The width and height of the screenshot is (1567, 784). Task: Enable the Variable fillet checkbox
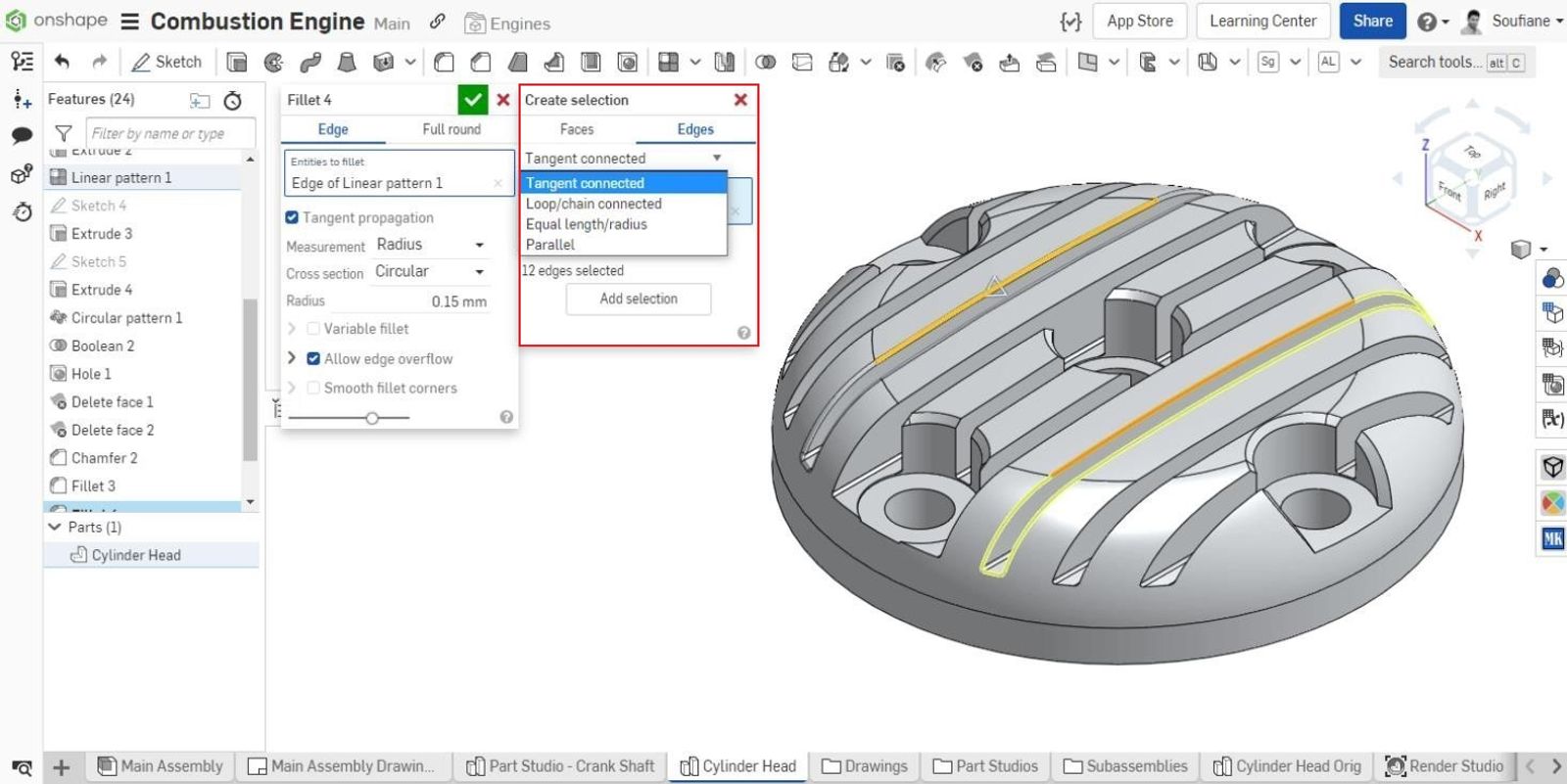click(x=313, y=329)
